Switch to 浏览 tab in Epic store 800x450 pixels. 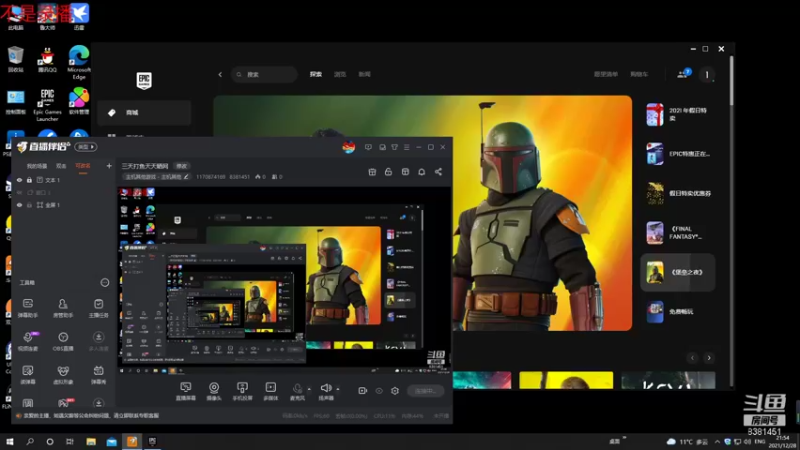click(340, 74)
